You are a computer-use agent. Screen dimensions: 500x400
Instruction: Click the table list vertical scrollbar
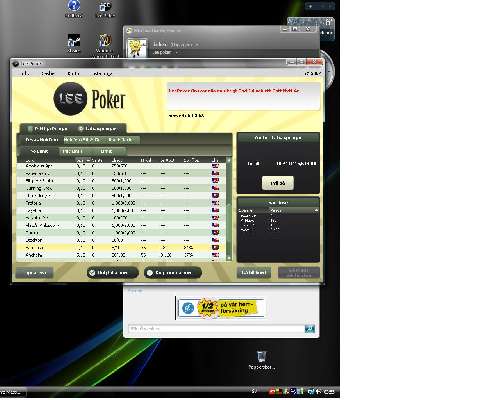tap(229, 209)
